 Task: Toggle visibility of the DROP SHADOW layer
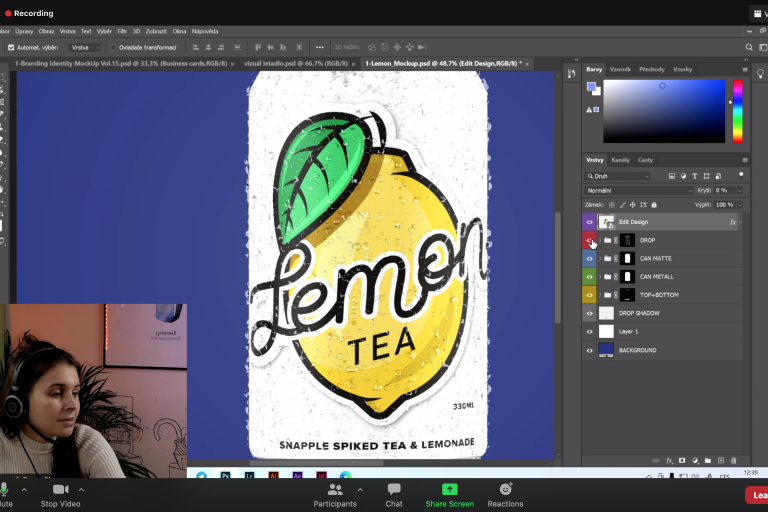click(x=589, y=314)
